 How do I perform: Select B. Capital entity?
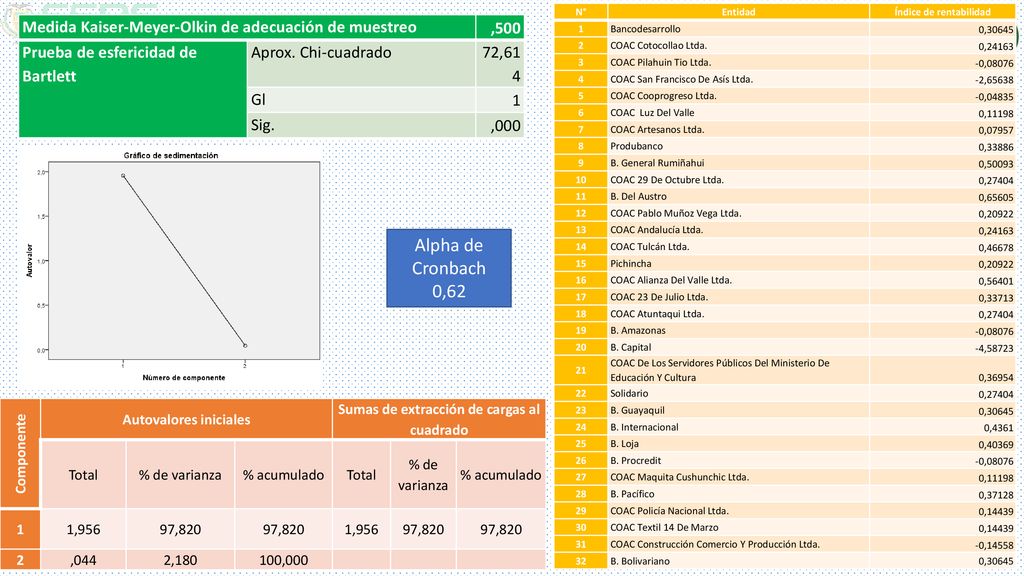(x=631, y=347)
